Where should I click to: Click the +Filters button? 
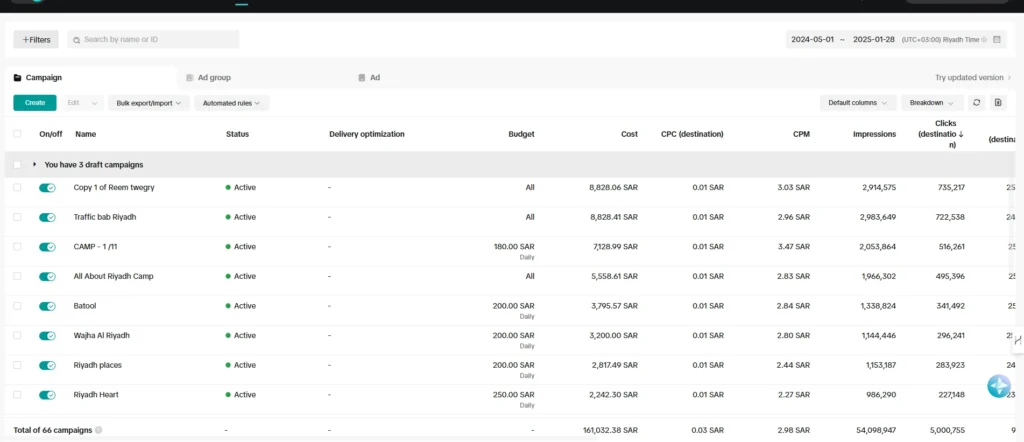tap(36, 39)
